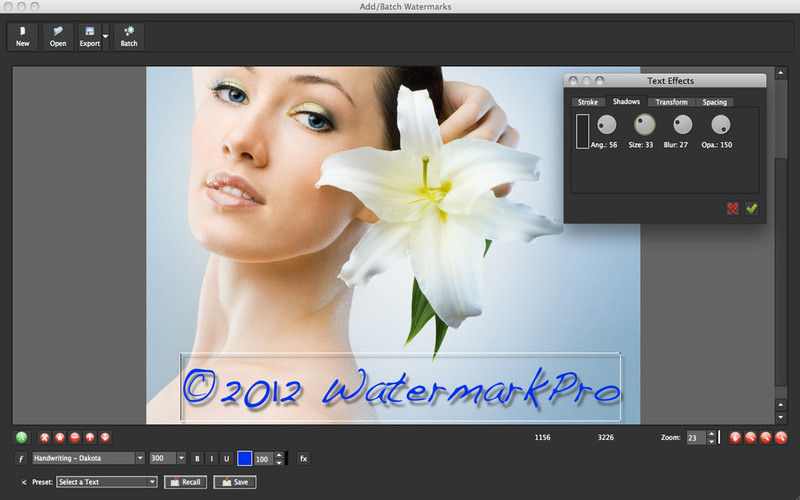
Task: Toggle Underline text formatting
Action: coord(227,459)
